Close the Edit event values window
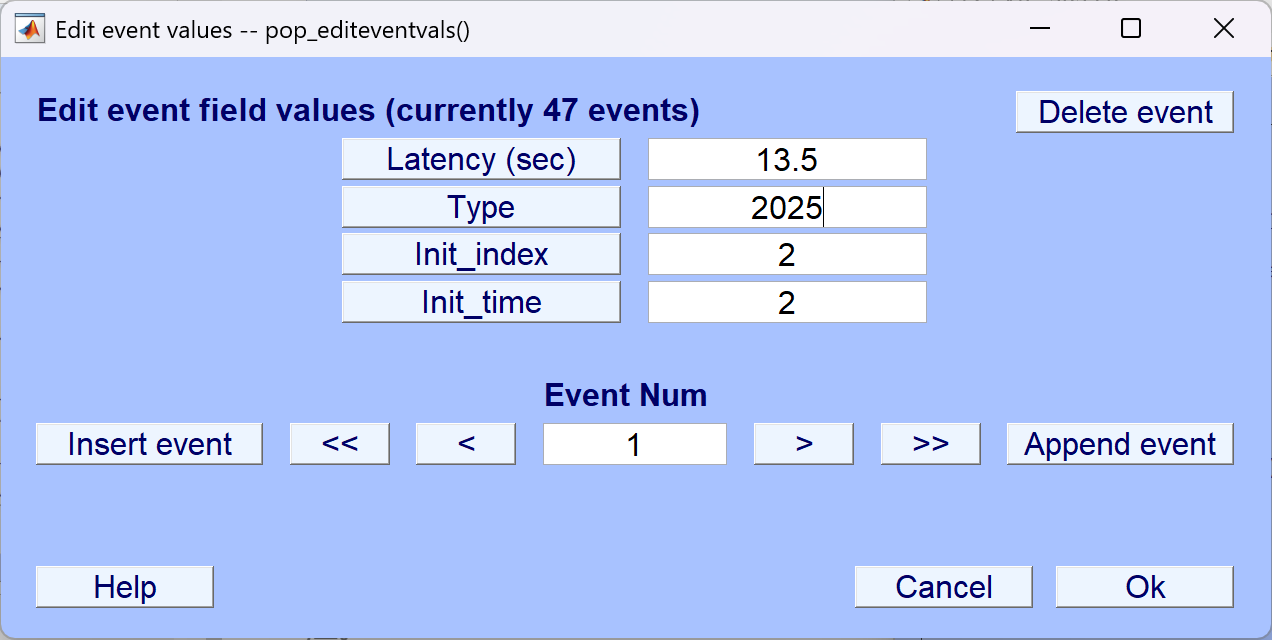Viewport: 1272px width, 640px height. (x=1224, y=29)
